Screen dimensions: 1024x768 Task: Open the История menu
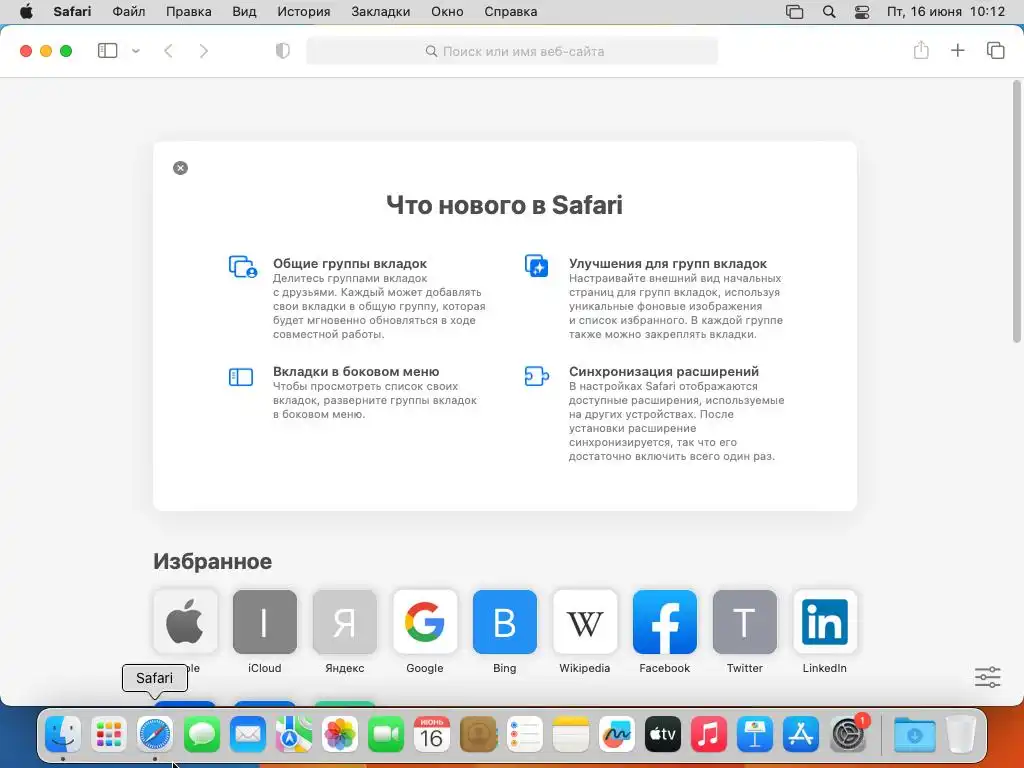(304, 12)
